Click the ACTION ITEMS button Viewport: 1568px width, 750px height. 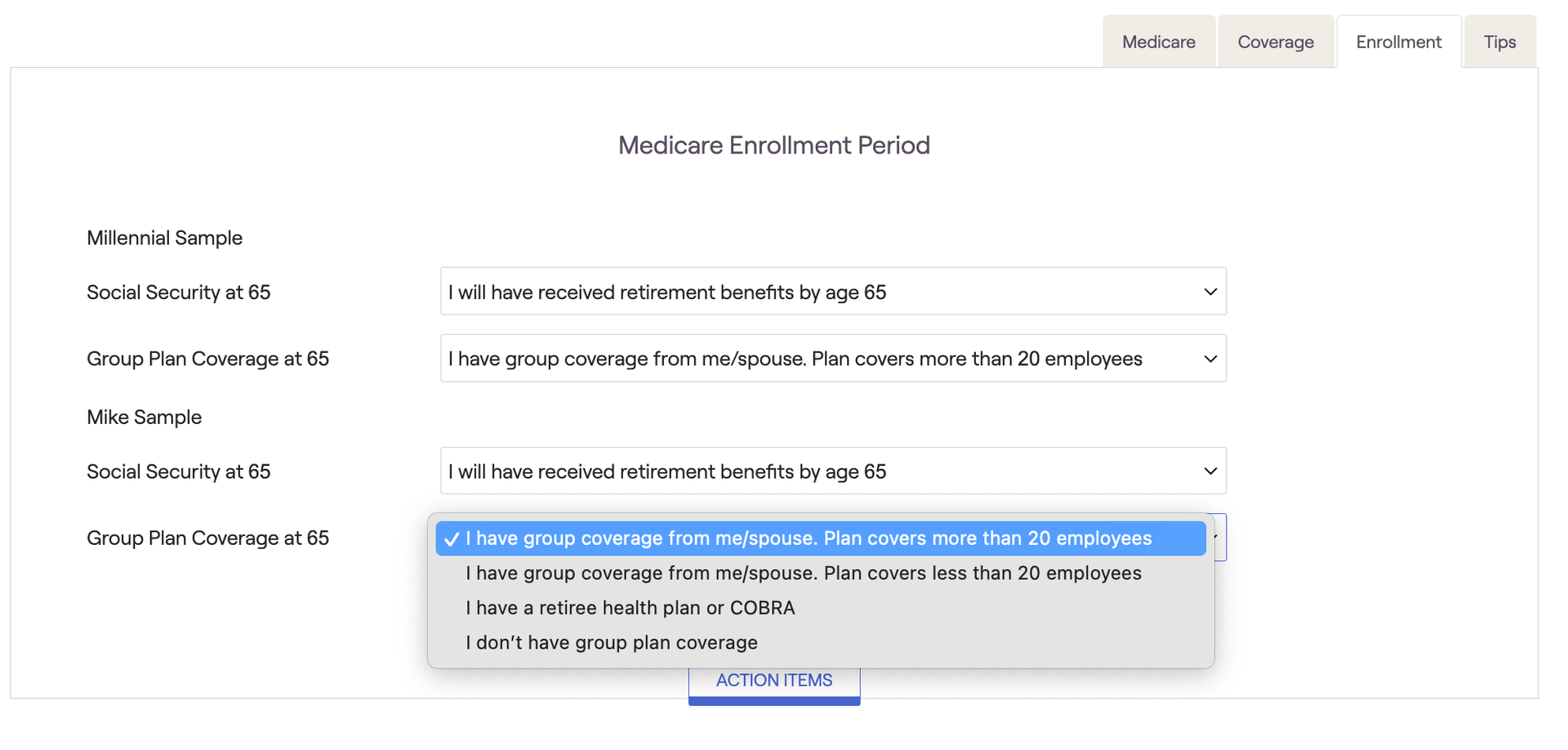click(x=774, y=681)
